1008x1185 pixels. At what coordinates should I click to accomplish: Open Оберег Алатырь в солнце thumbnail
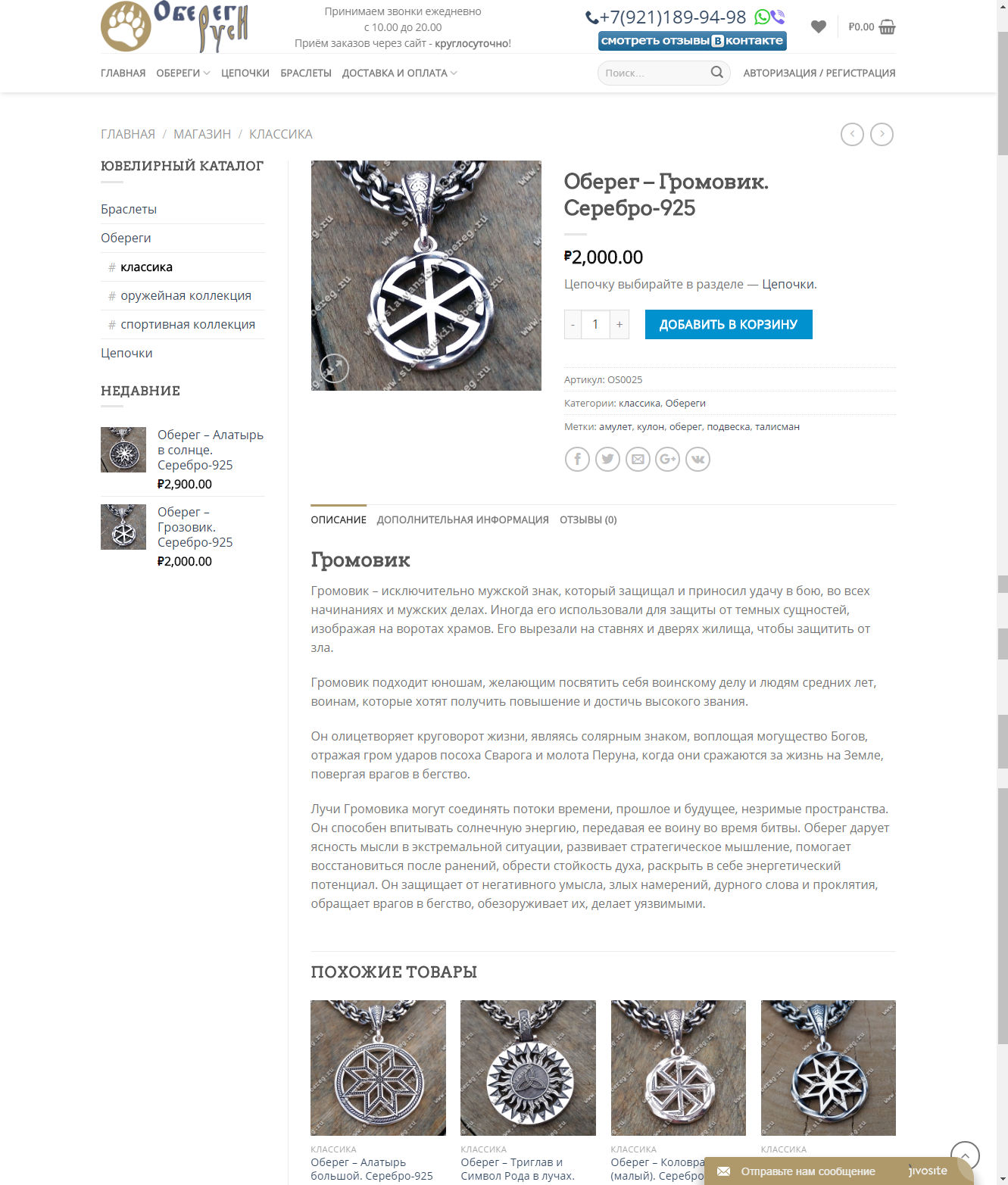[123, 450]
